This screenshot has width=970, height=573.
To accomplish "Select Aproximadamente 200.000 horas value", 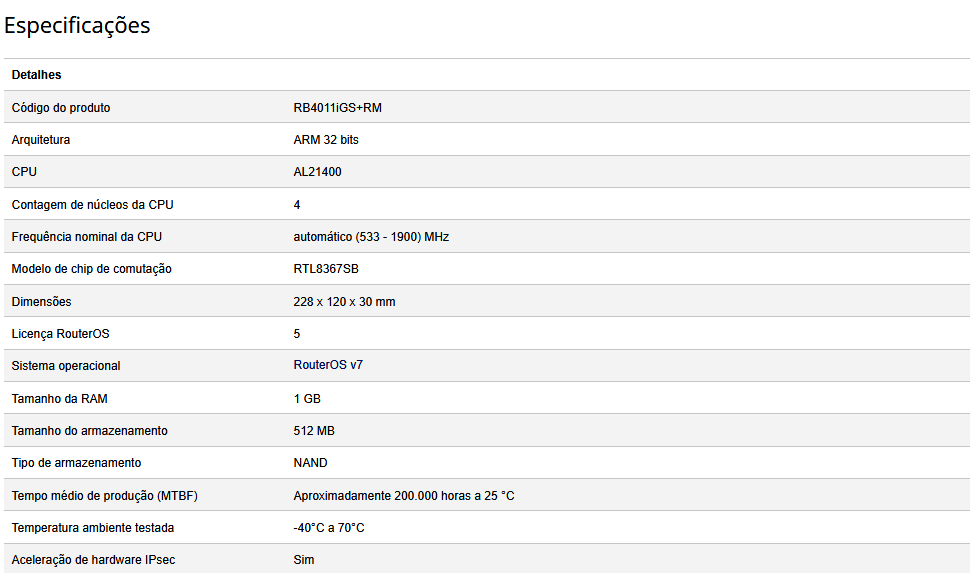I will [404, 496].
